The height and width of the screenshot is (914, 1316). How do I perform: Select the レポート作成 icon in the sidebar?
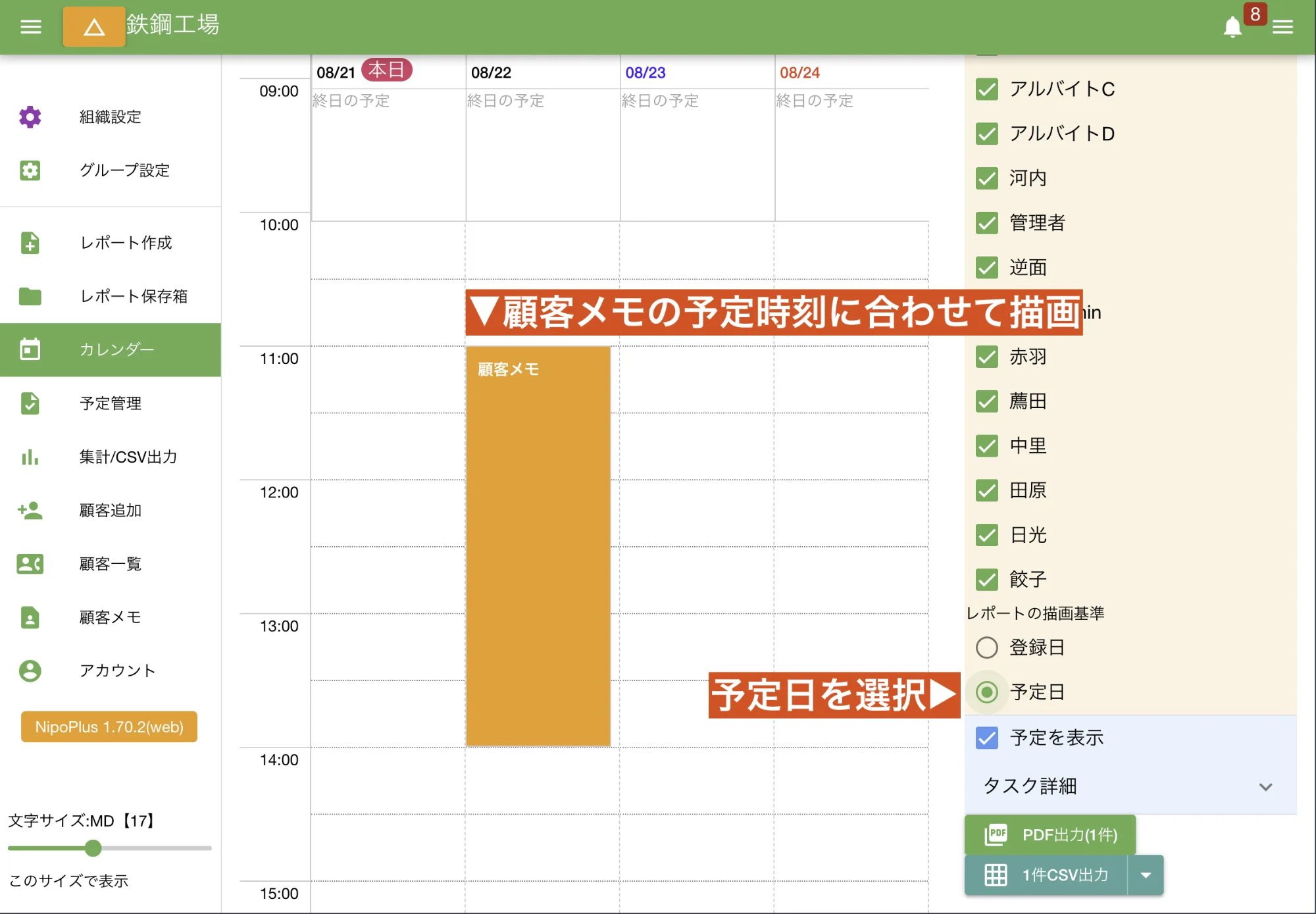coord(30,243)
